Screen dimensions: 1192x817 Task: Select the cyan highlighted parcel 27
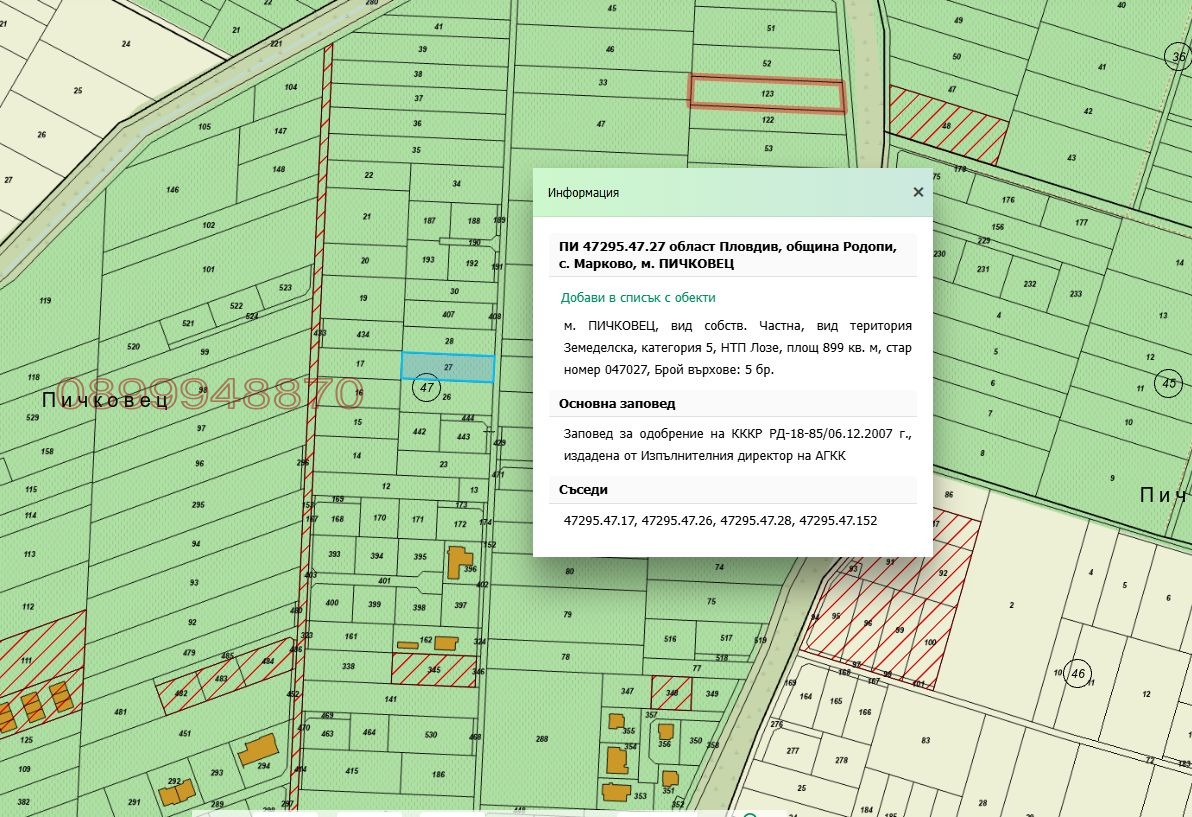(x=448, y=368)
